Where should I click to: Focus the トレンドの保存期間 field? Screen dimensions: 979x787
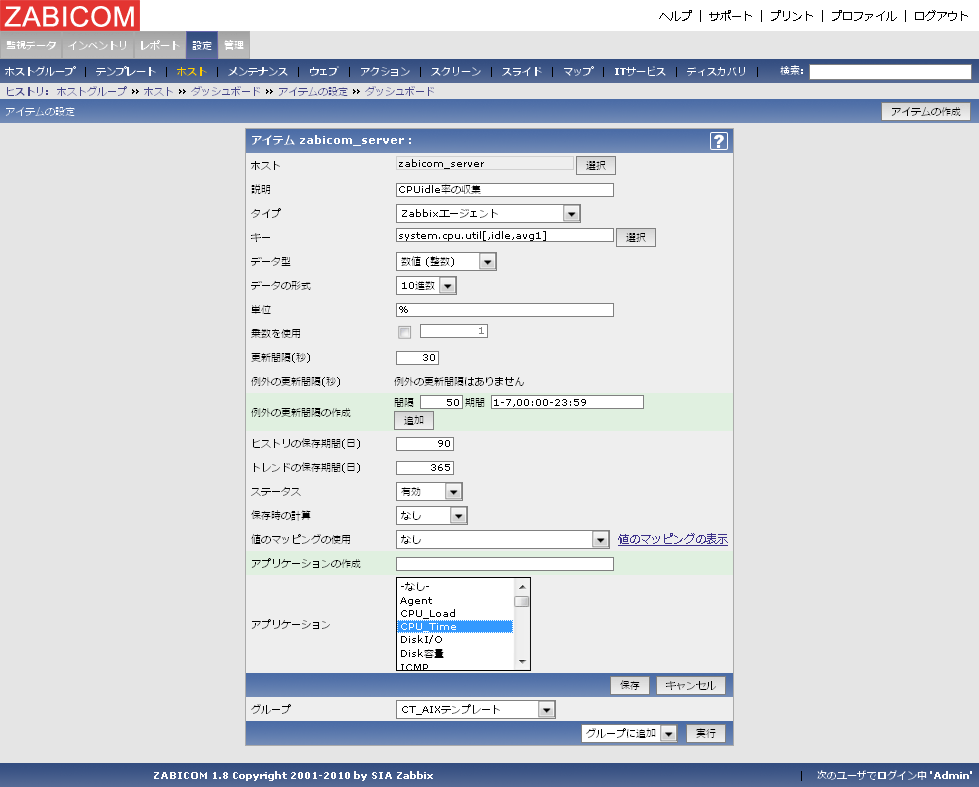coord(425,468)
